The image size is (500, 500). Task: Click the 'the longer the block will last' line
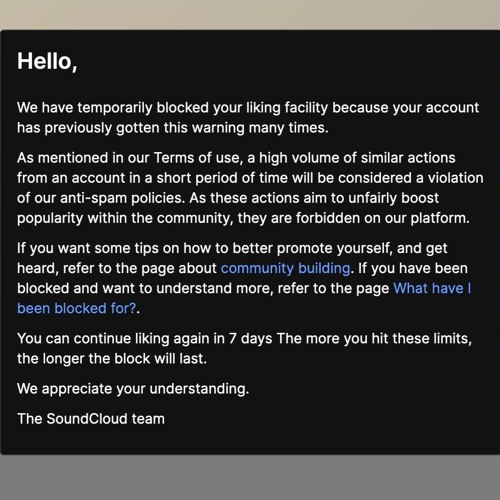(112, 359)
